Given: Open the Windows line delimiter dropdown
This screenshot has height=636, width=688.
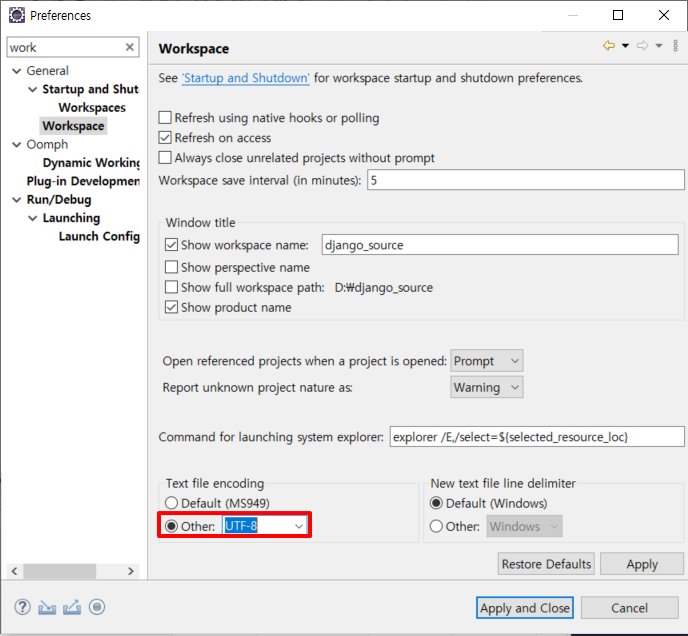Looking at the screenshot, I should click(x=524, y=526).
